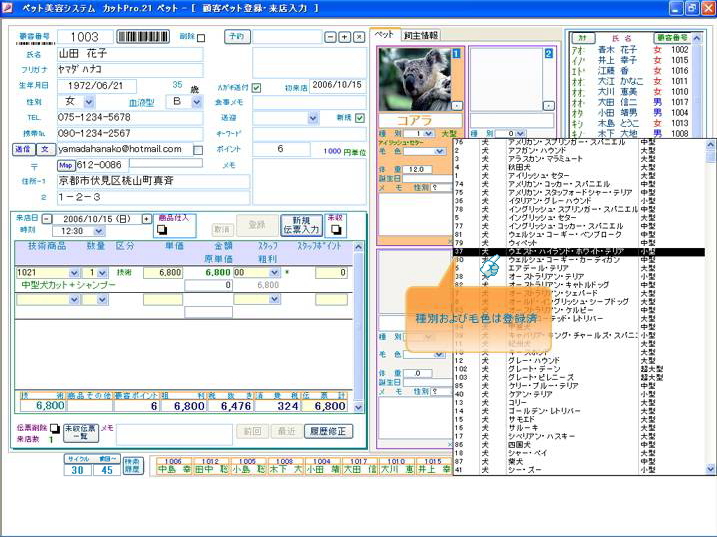This screenshot has width=717, height=538.
Task: Open the 1021 product code dropdown
Action: click(x=74, y=273)
